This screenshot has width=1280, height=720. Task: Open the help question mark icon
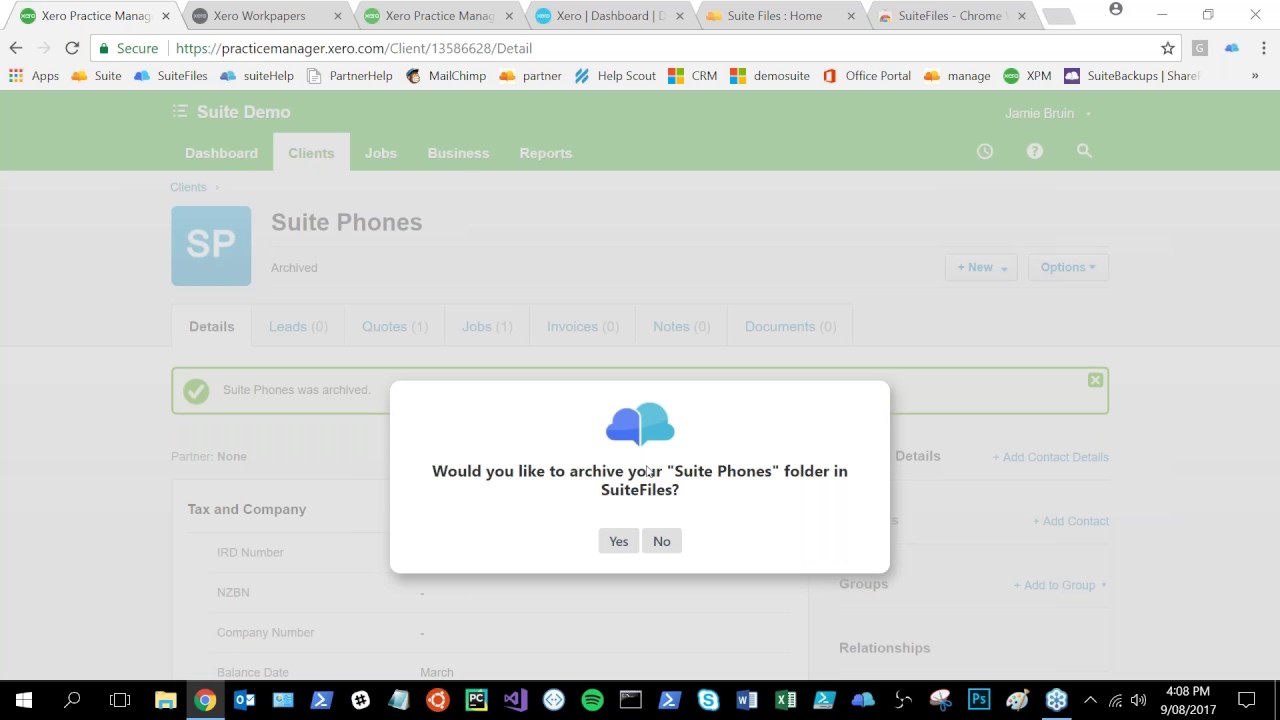pyautogui.click(x=1035, y=151)
